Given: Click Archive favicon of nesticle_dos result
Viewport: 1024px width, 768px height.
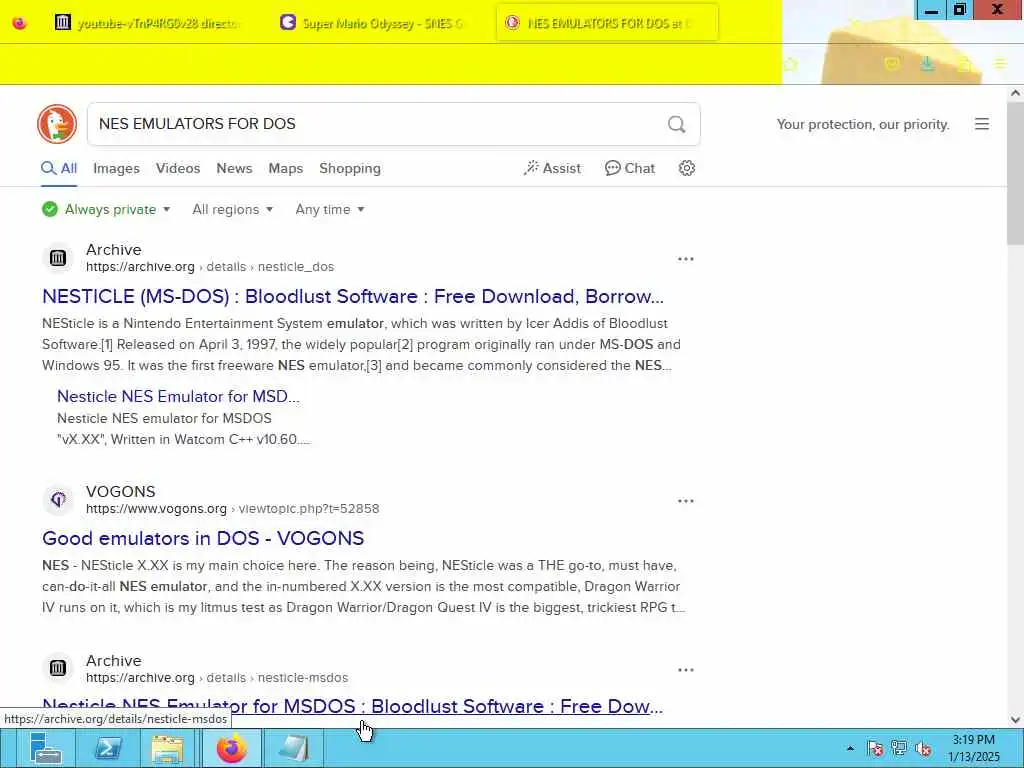Looking at the screenshot, I should coord(58,258).
